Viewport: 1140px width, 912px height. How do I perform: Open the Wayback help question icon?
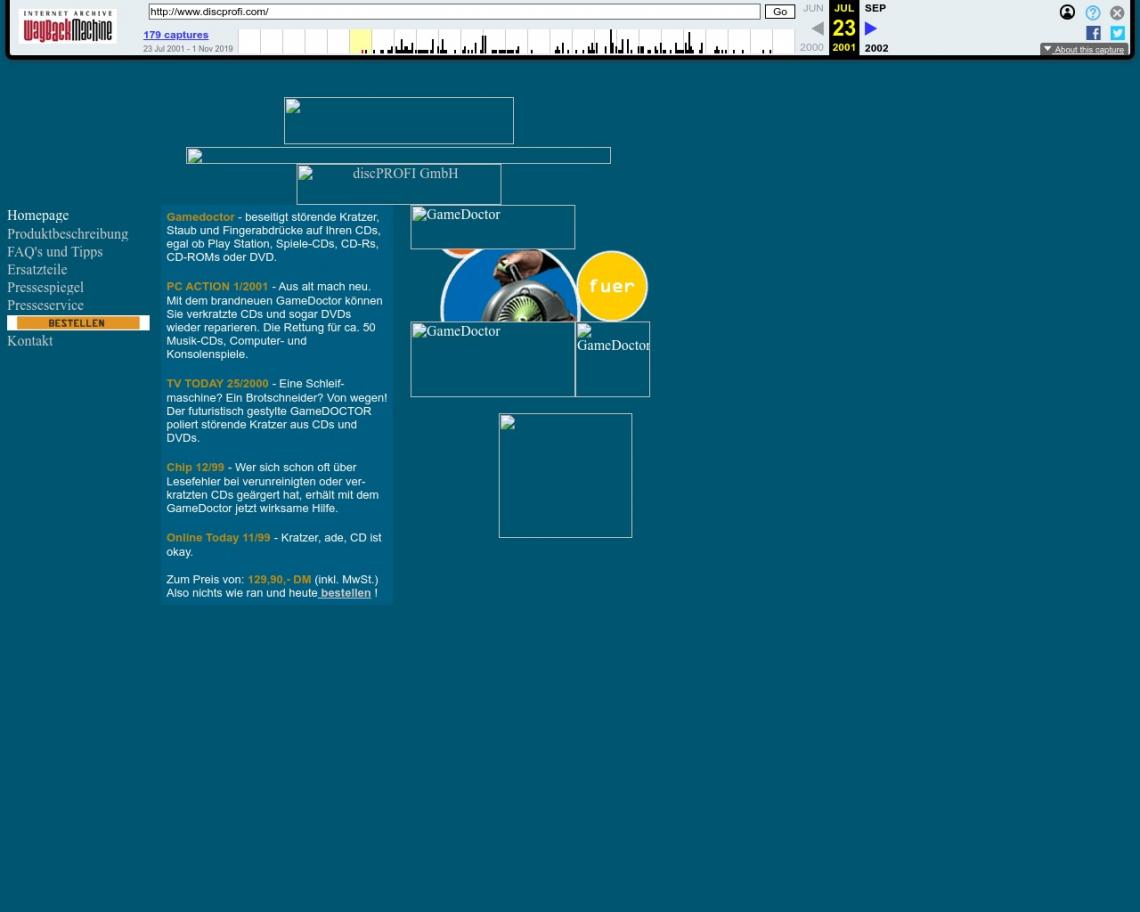[1092, 12]
